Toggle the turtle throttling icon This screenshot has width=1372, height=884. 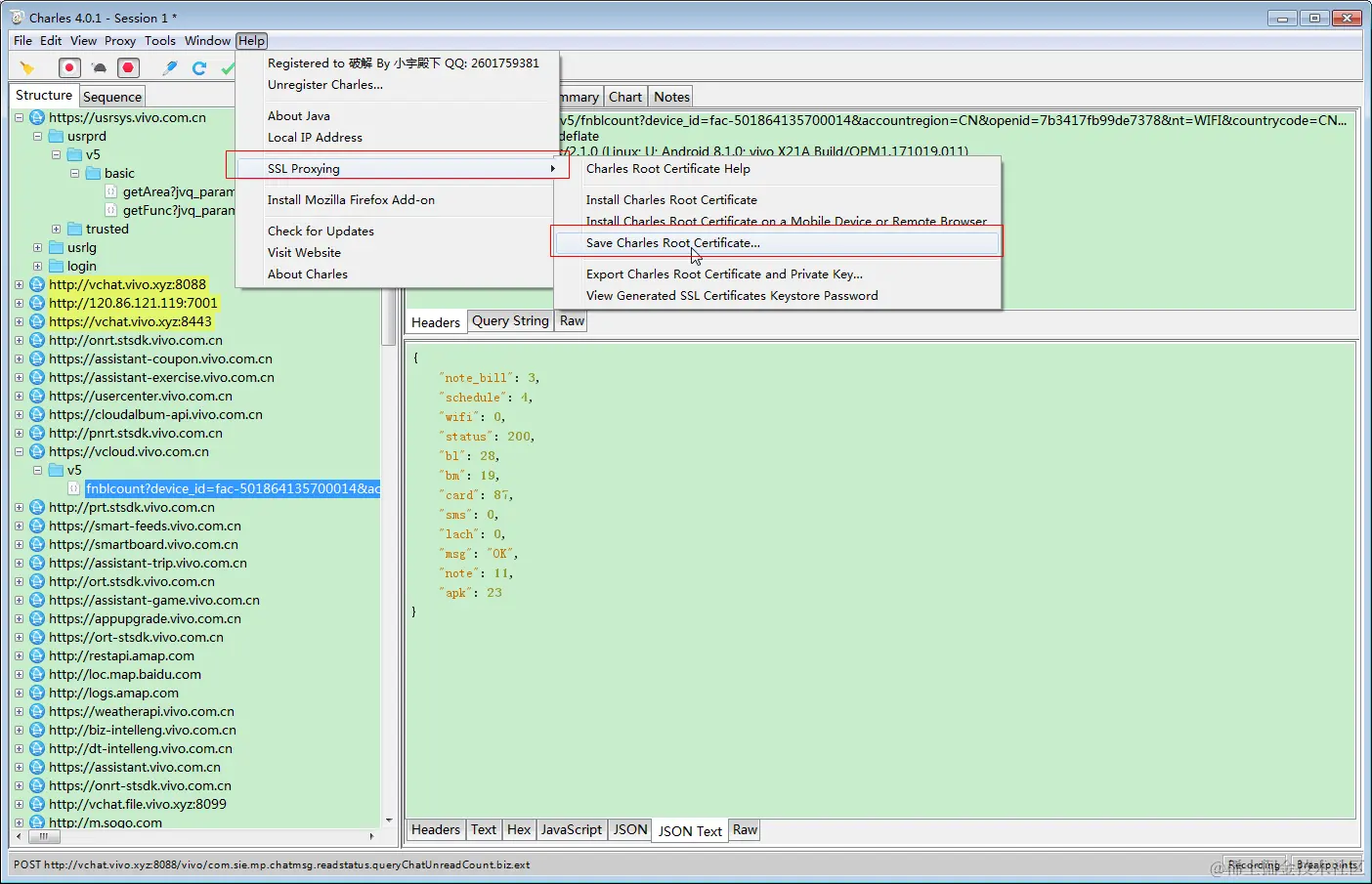(x=99, y=67)
